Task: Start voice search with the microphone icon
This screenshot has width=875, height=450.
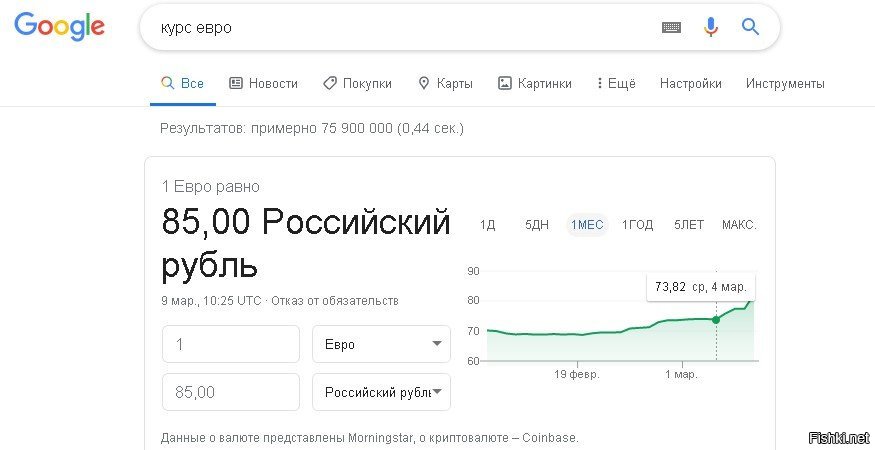Action: (710, 27)
